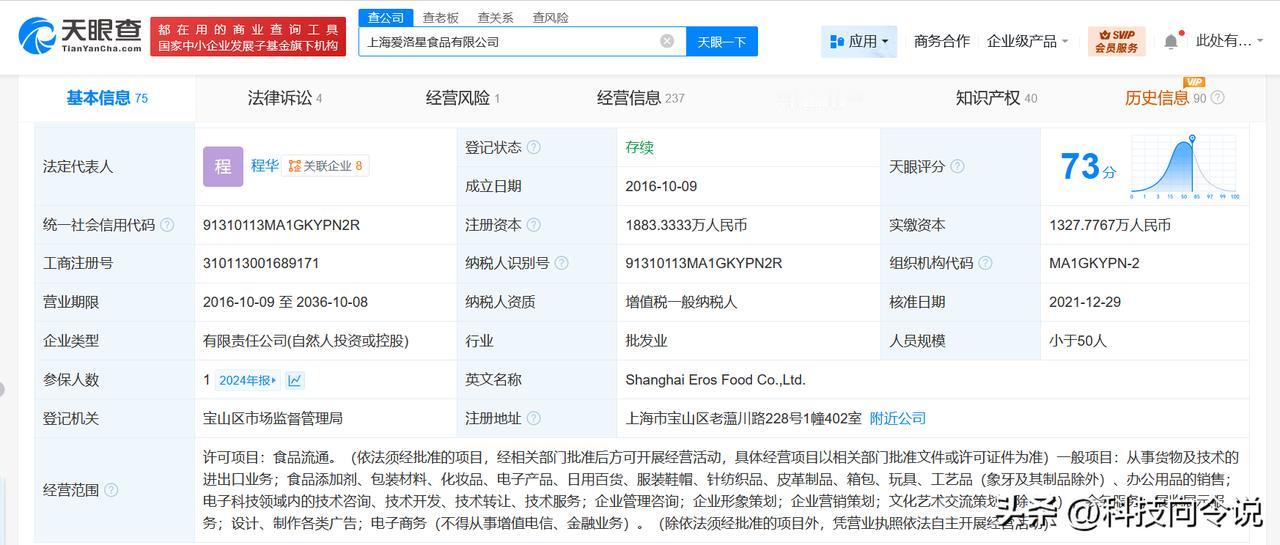The width and height of the screenshot is (1280, 545).
Task: Open the 经营风险 tab
Action: tap(463, 98)
